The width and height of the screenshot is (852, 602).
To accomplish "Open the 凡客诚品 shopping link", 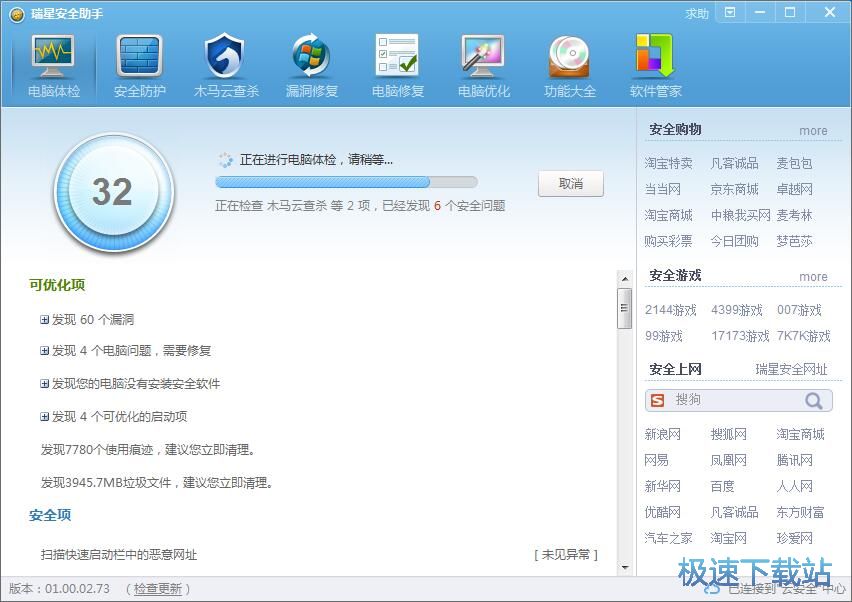I will 734,164.
